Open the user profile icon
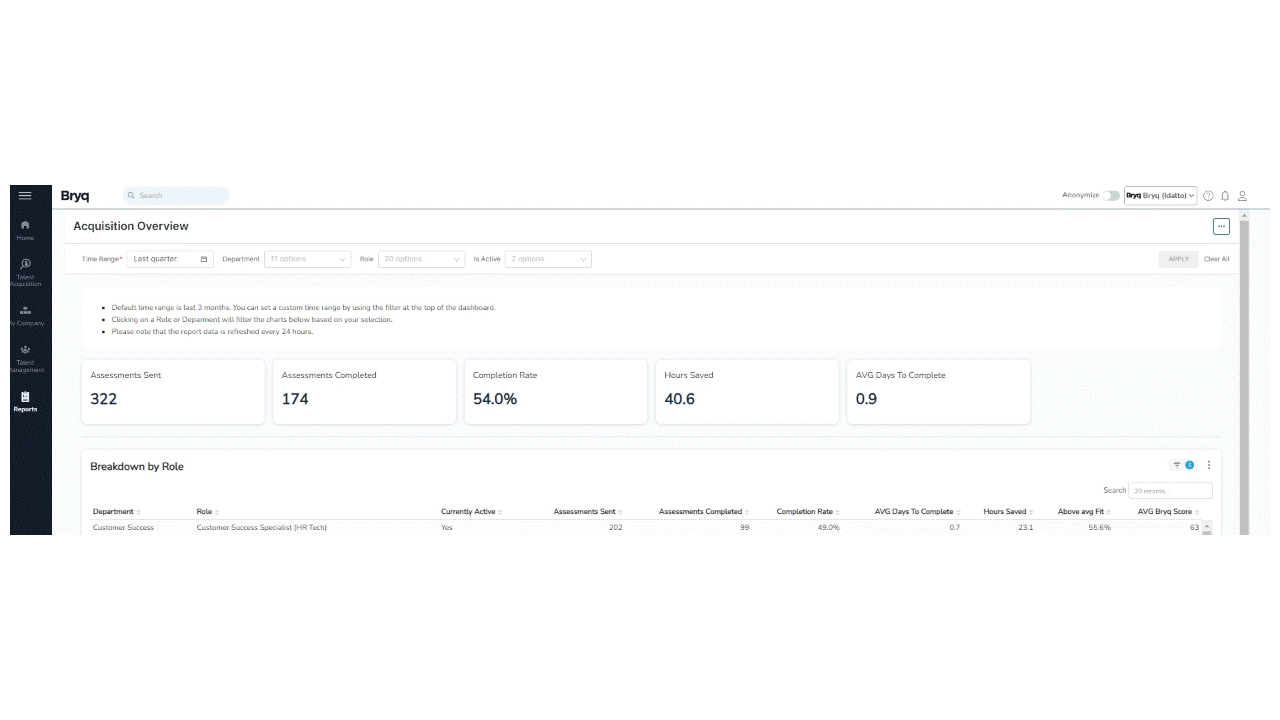1280x720 pixels. click(1242, 196)
